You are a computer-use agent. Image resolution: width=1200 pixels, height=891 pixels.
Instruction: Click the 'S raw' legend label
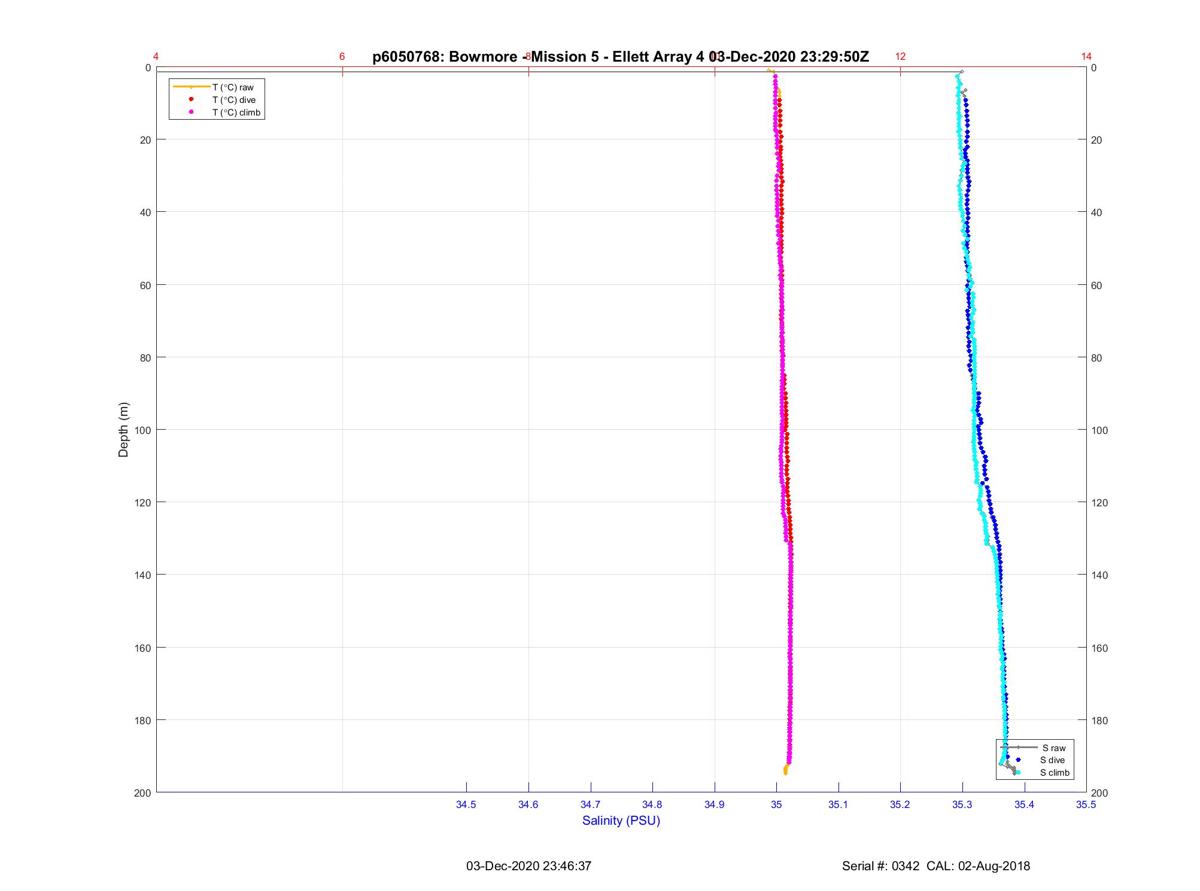click(1053, 747)
